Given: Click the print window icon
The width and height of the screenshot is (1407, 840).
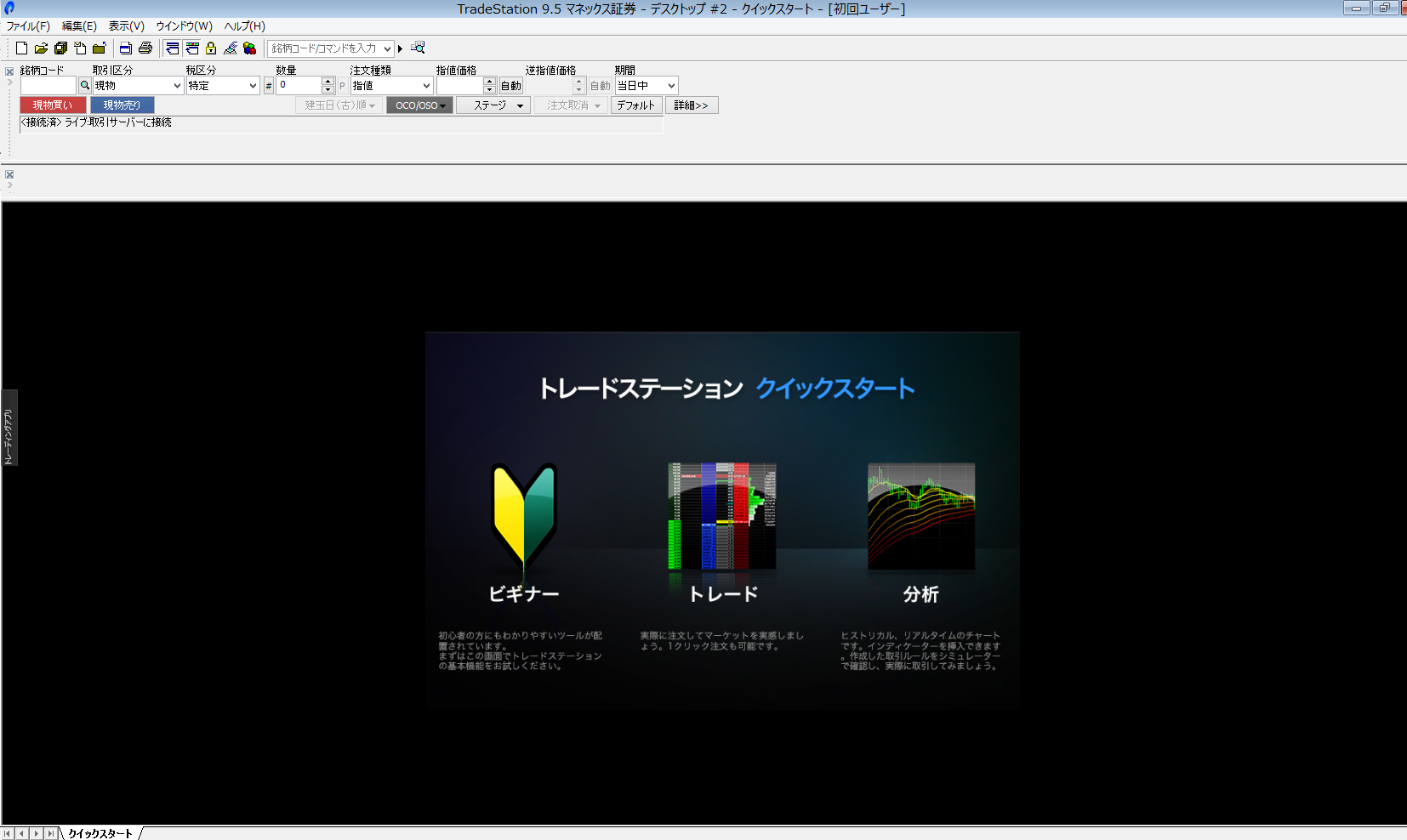Looking at the screenshot, I should [126, 48].
